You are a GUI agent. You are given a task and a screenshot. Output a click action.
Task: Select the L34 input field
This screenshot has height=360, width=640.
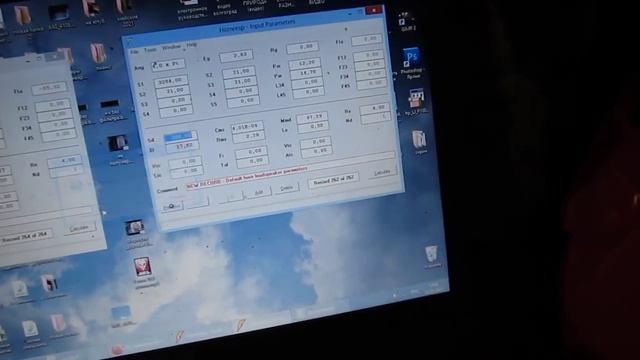click(x=308, y=83)
